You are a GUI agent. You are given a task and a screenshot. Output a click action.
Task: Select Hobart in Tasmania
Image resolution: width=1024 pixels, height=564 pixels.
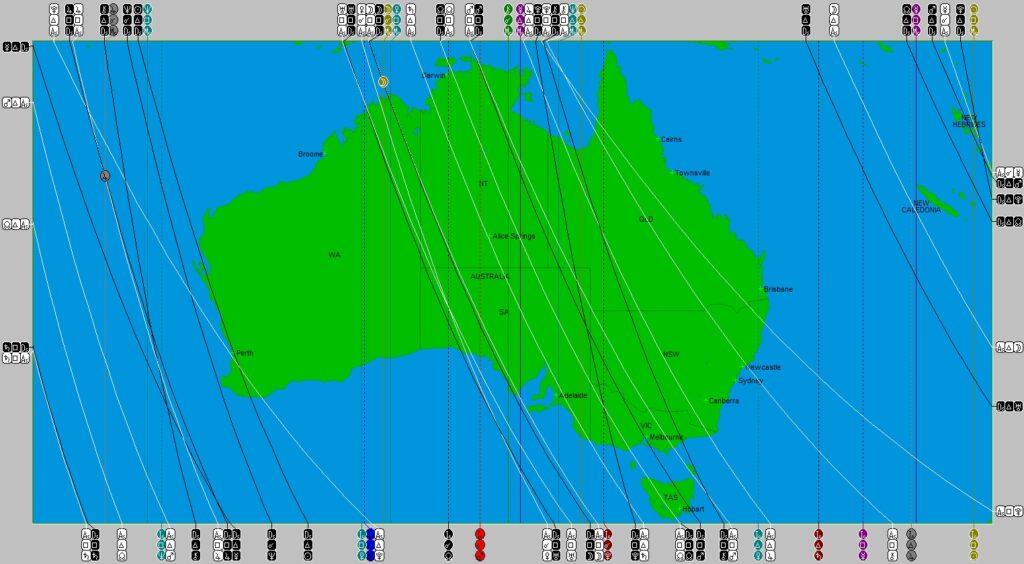tap(692, 509)
